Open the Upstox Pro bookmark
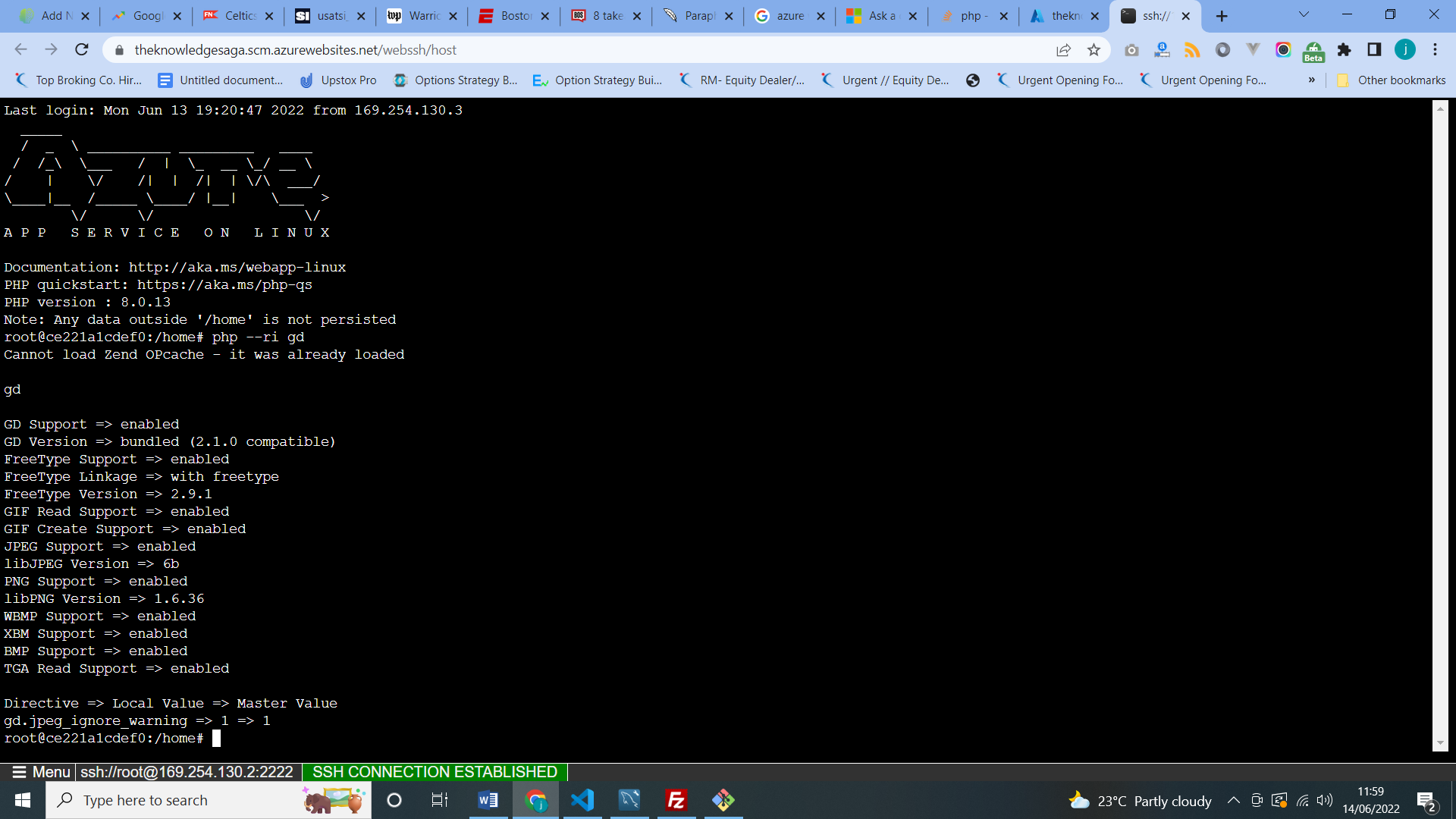The width and height of the screenshot is (1456, 819). click(339, 80)
